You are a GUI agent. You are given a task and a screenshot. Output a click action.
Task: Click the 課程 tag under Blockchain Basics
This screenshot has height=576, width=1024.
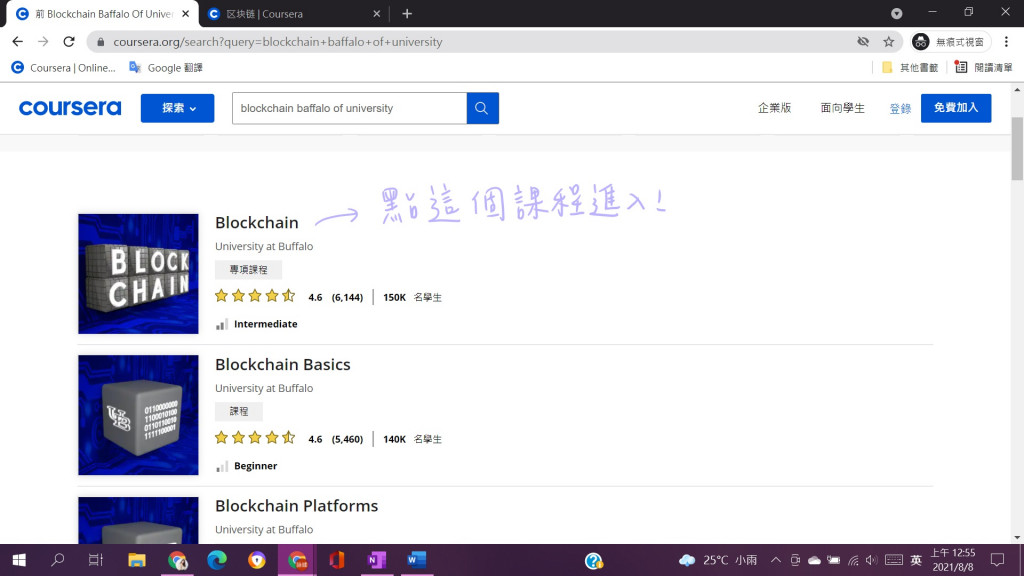click(239, 411)
